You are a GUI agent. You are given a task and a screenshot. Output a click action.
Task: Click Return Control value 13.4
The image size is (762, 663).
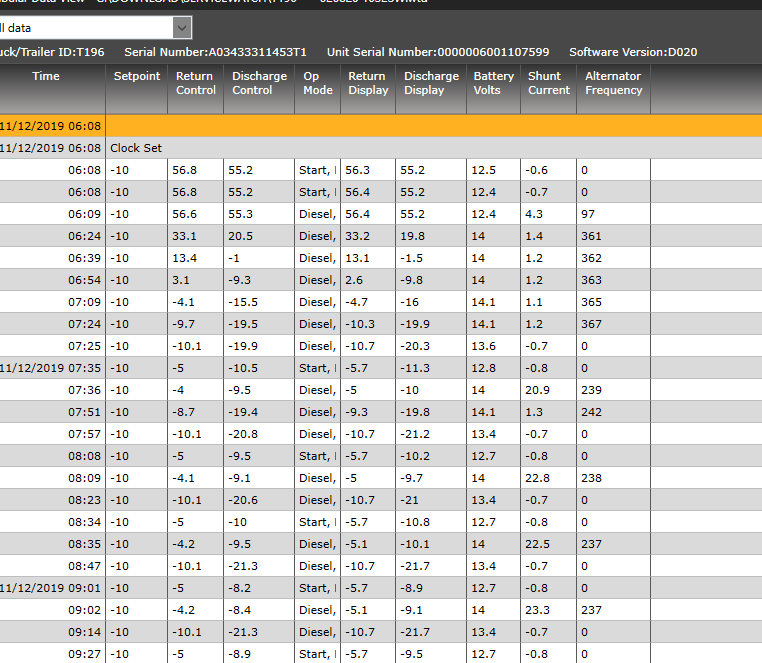184,258
